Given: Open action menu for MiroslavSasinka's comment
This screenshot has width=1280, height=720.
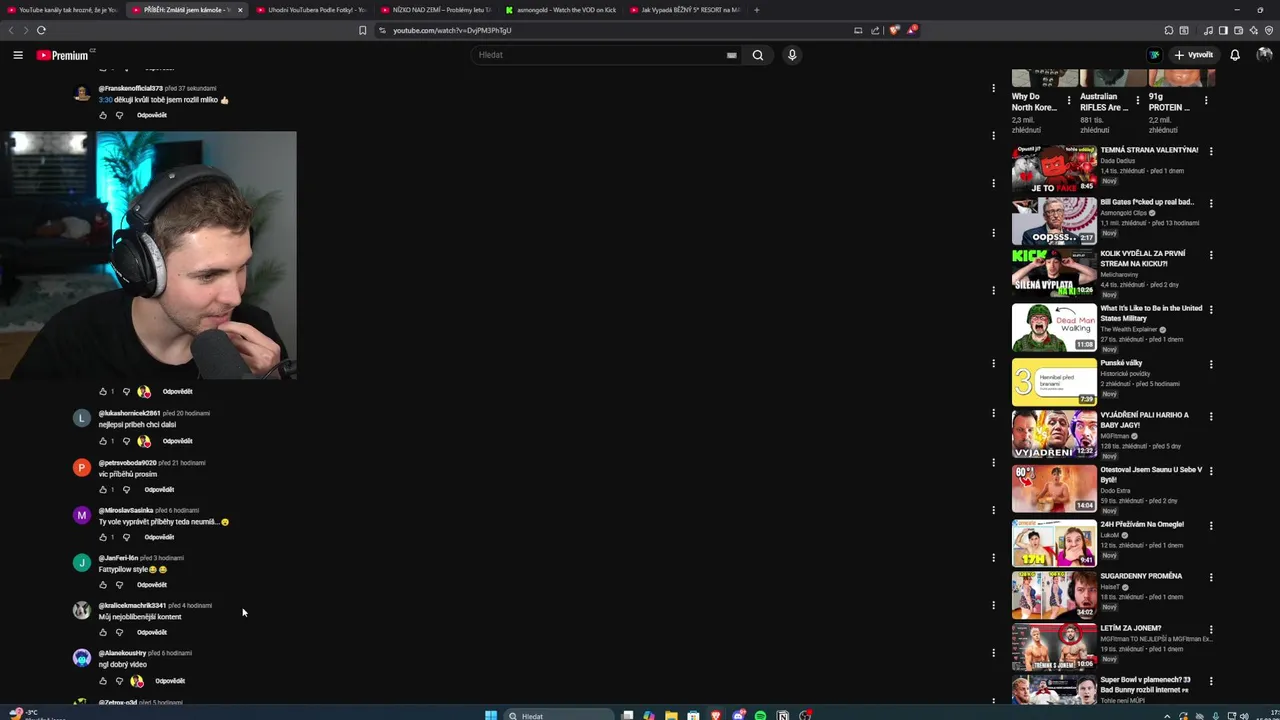Looking at the screenshot, I should click(x=993, y=510).
